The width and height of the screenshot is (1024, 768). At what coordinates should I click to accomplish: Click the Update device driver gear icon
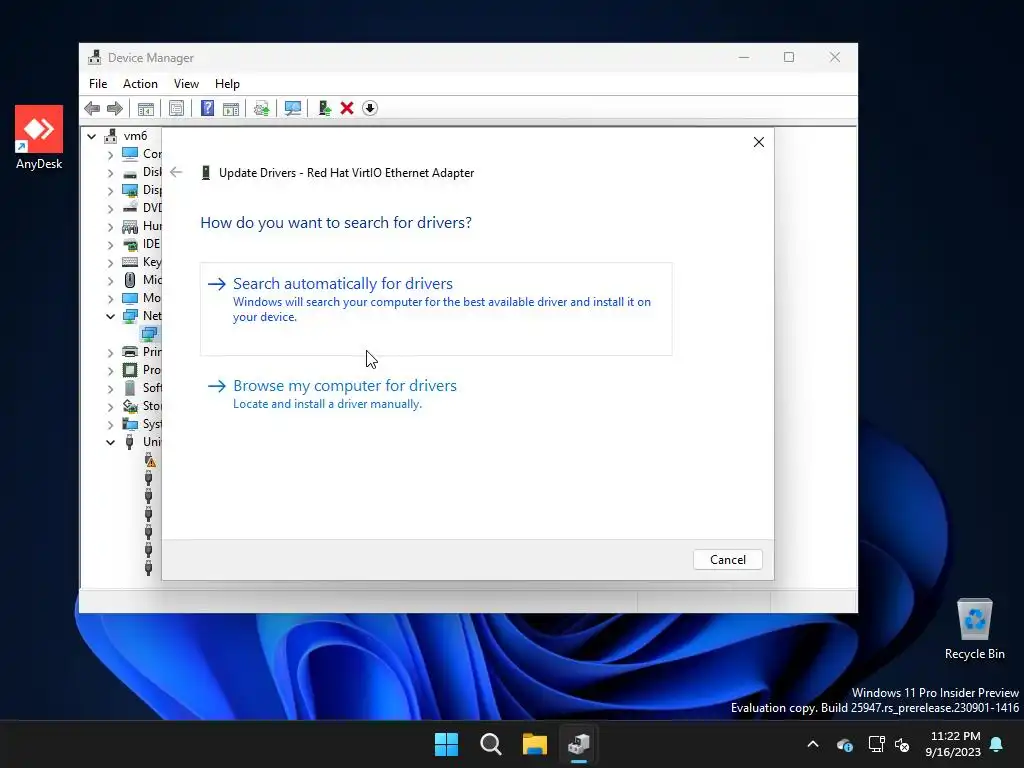261,108
